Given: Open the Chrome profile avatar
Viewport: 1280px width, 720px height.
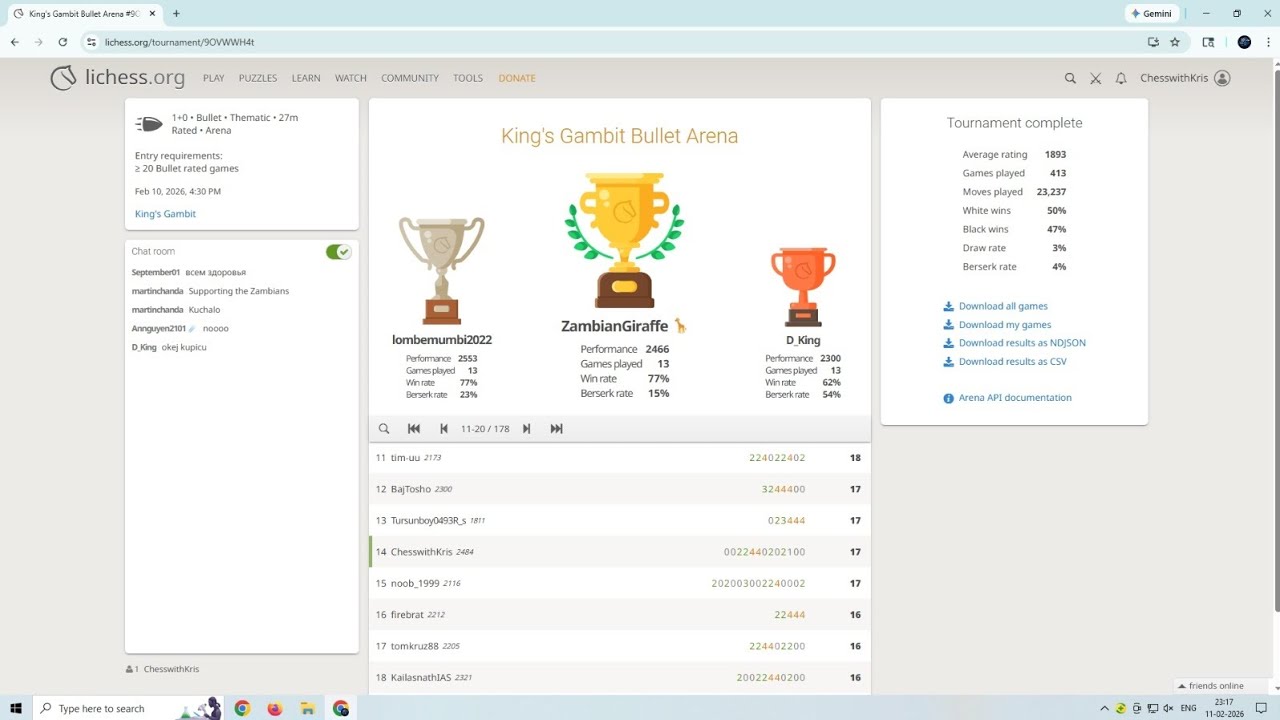Looking at the screenshot, I should coord(1244,42).
